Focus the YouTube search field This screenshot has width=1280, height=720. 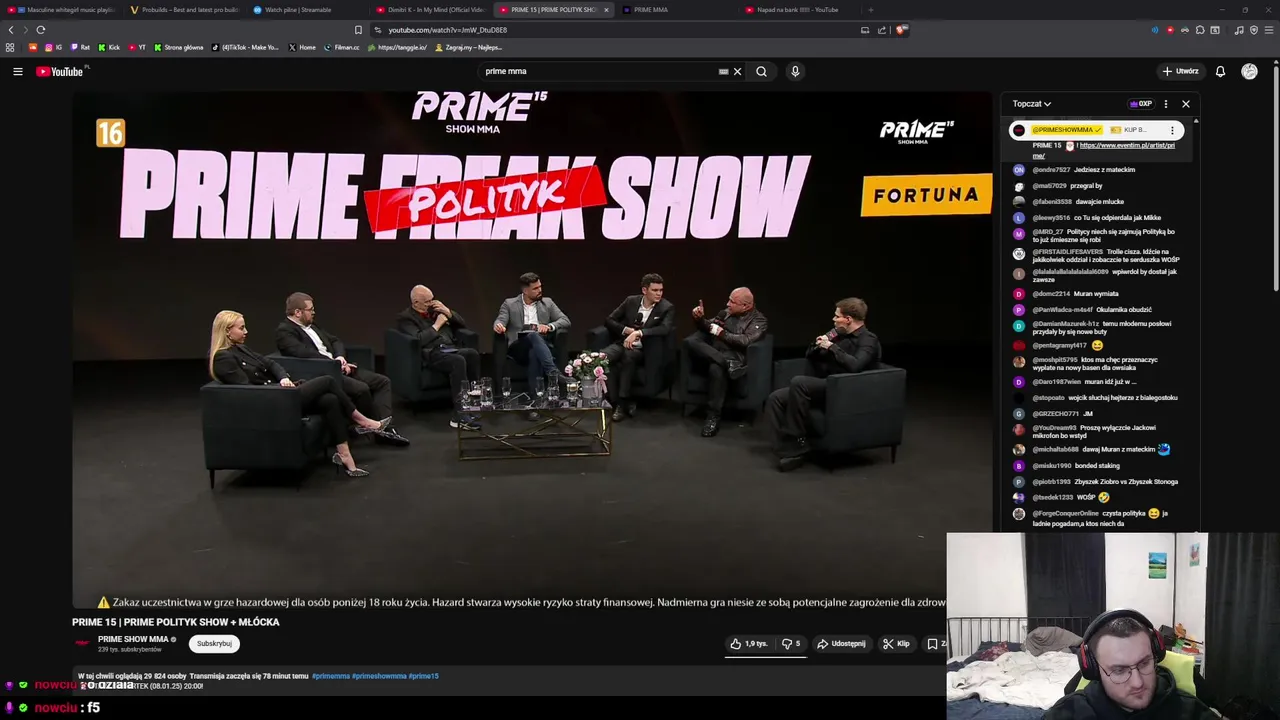tap(600, 71)
